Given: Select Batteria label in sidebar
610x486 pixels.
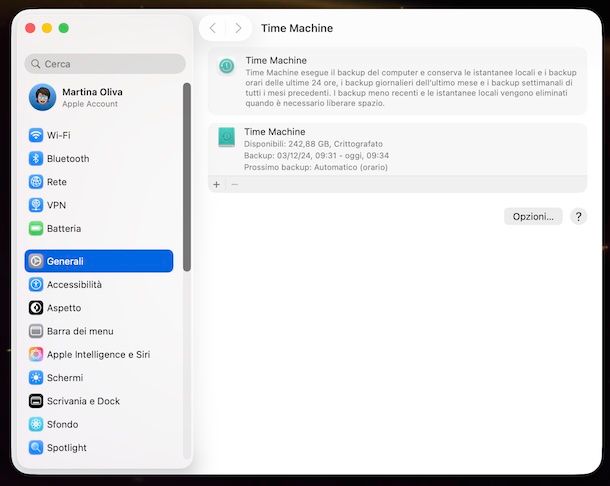Looking at the screenshot, I should coord(64,228).
